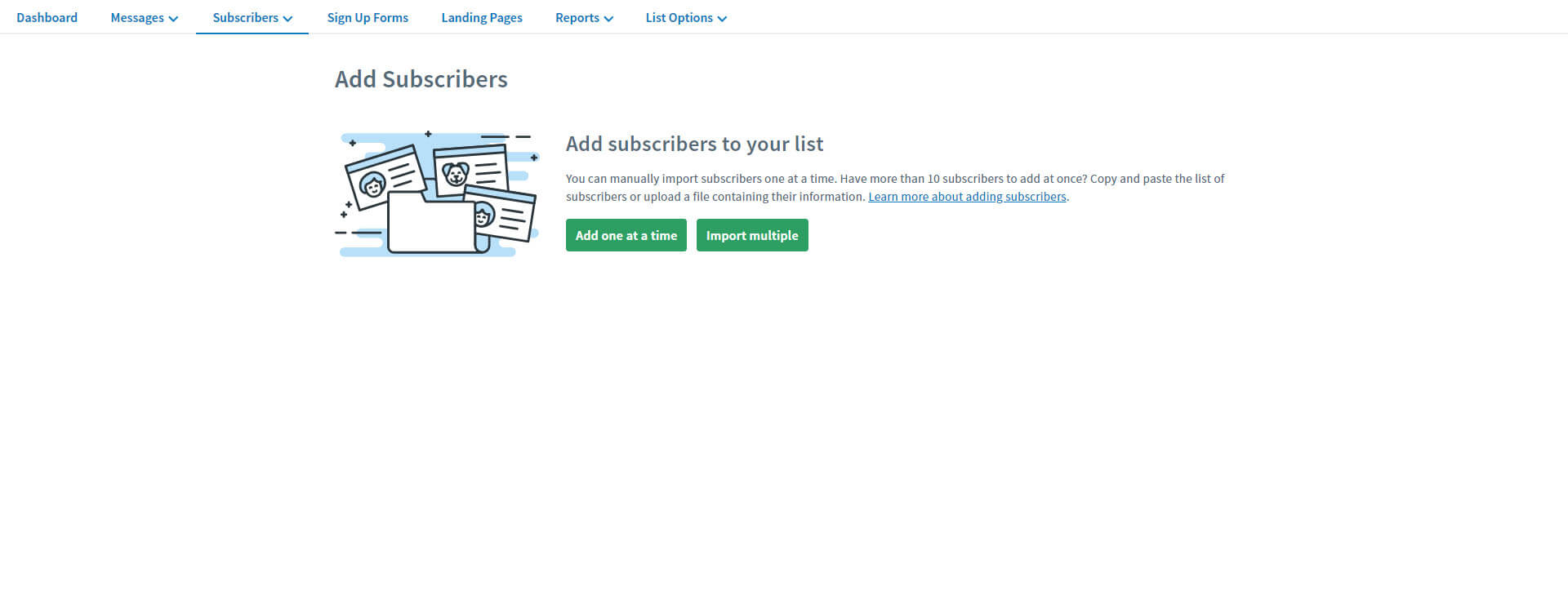Click the dog avatar card icon
This screenshot has height=600, width=1568.
click(x=470, y=171)
